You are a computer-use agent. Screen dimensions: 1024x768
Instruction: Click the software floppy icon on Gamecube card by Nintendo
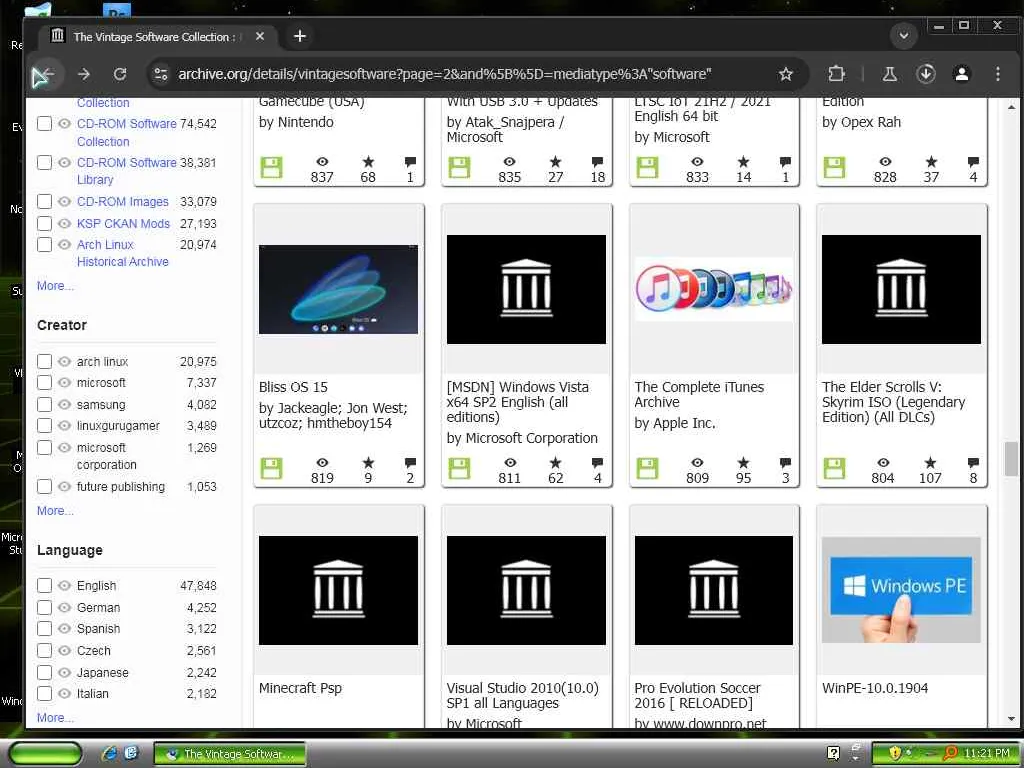(271, 167)
